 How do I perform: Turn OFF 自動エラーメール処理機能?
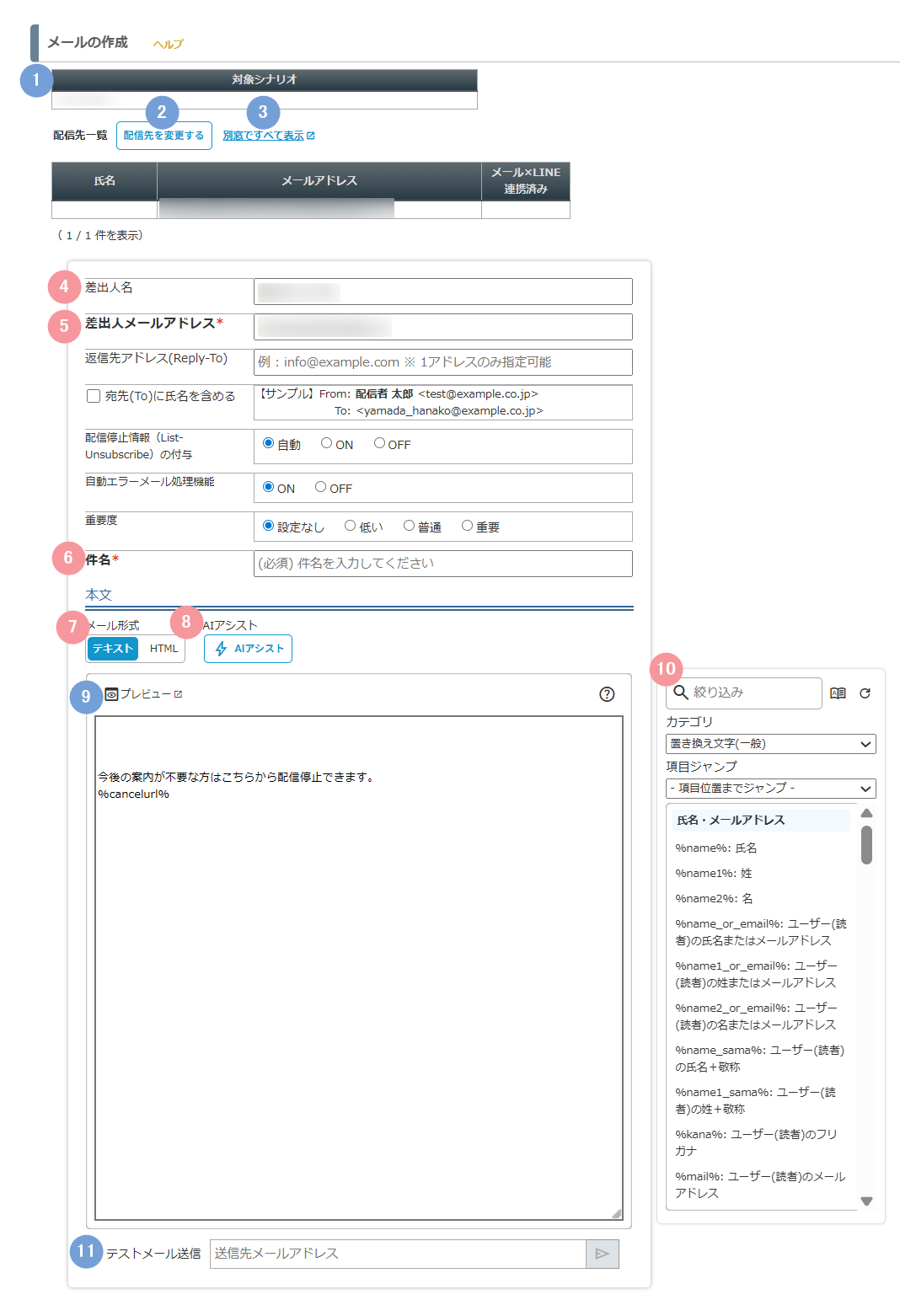[x=320, y=487]
